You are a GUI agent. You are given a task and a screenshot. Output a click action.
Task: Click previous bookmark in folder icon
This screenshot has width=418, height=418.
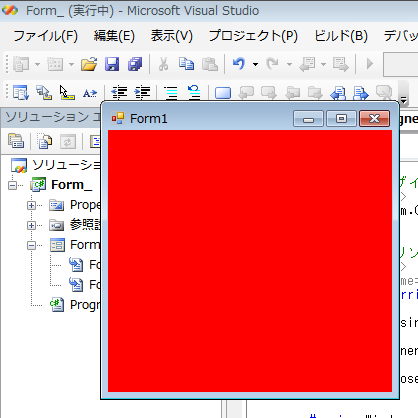pos(293,92)
